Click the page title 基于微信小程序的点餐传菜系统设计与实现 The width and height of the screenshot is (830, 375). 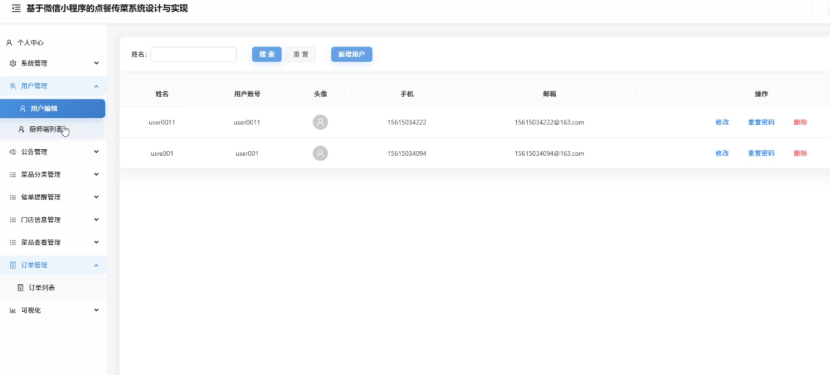tap(107, 8)
